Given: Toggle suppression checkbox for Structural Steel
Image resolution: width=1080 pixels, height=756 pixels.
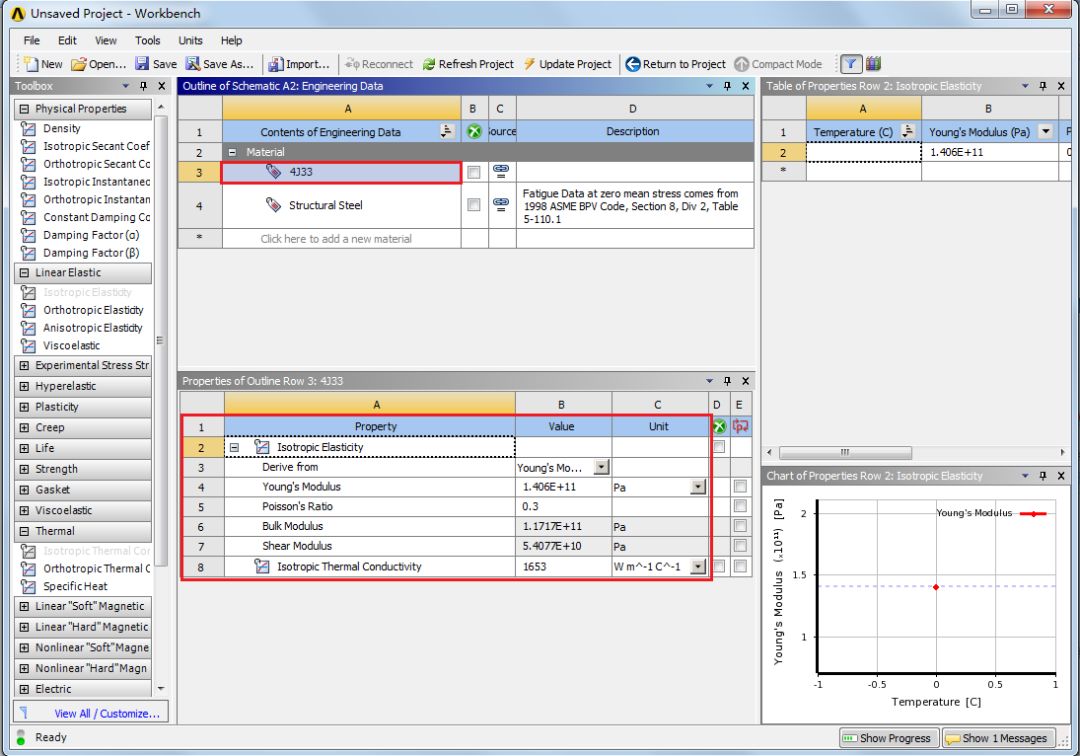Looking at the screenshot, I should [x=474, y=204].
